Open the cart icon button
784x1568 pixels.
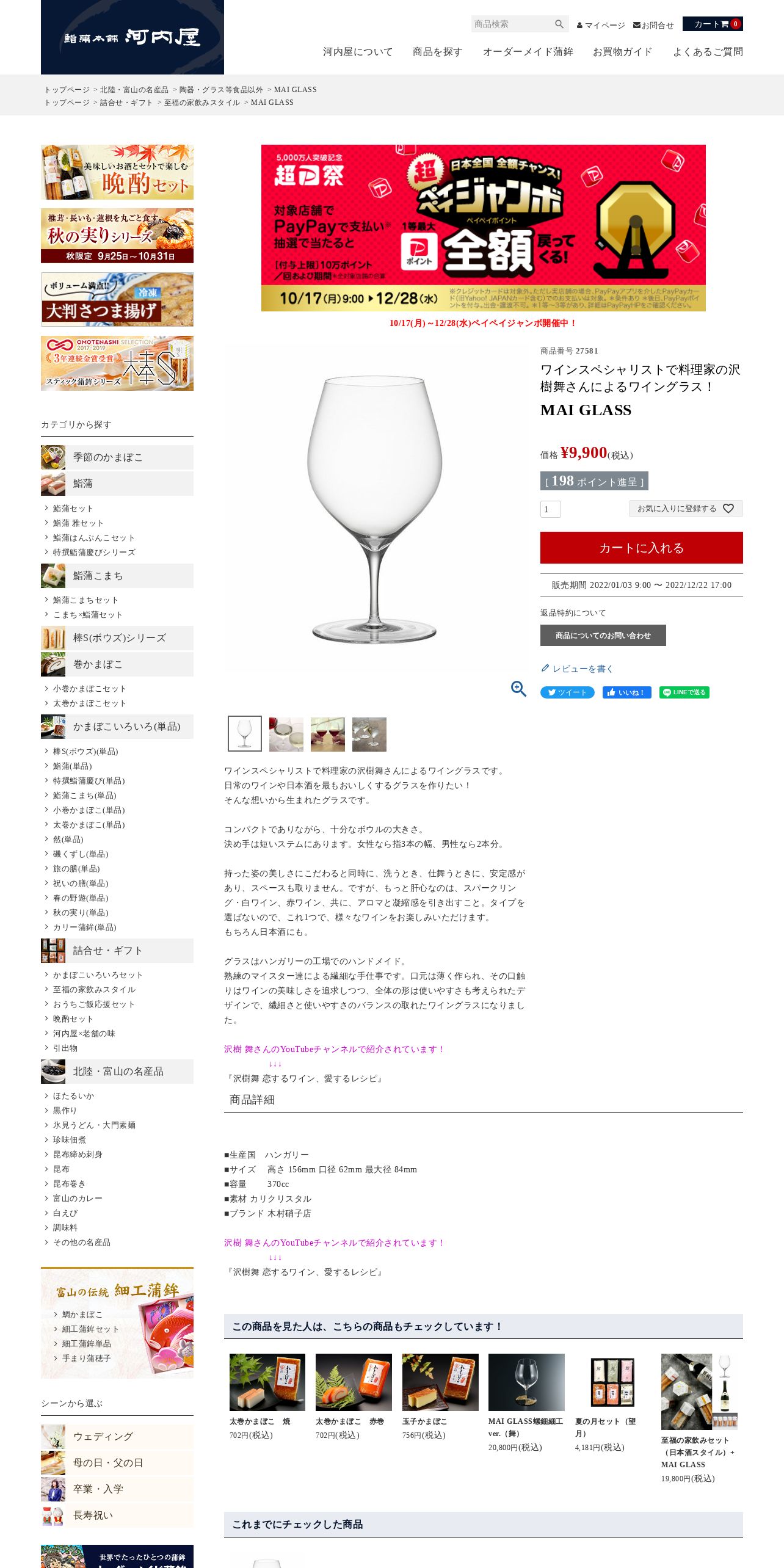click(713, 24)
